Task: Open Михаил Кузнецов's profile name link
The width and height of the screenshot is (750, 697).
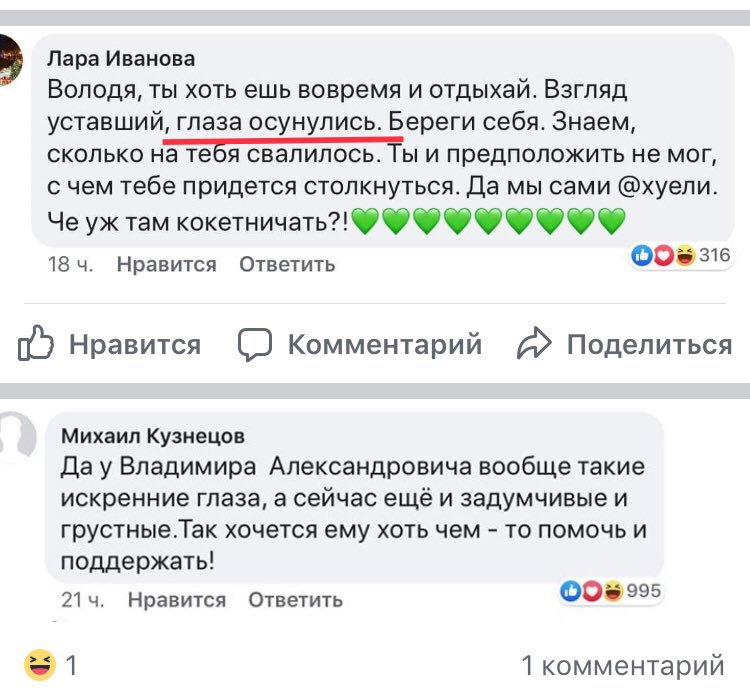Action: pyautogui.click(x=153, y=436)
